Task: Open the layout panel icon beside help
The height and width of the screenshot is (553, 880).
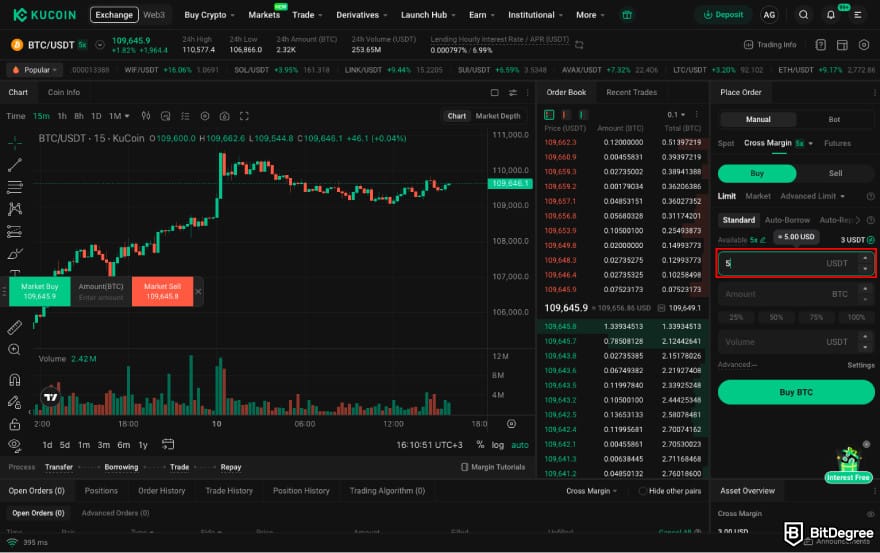Action: 842,45
